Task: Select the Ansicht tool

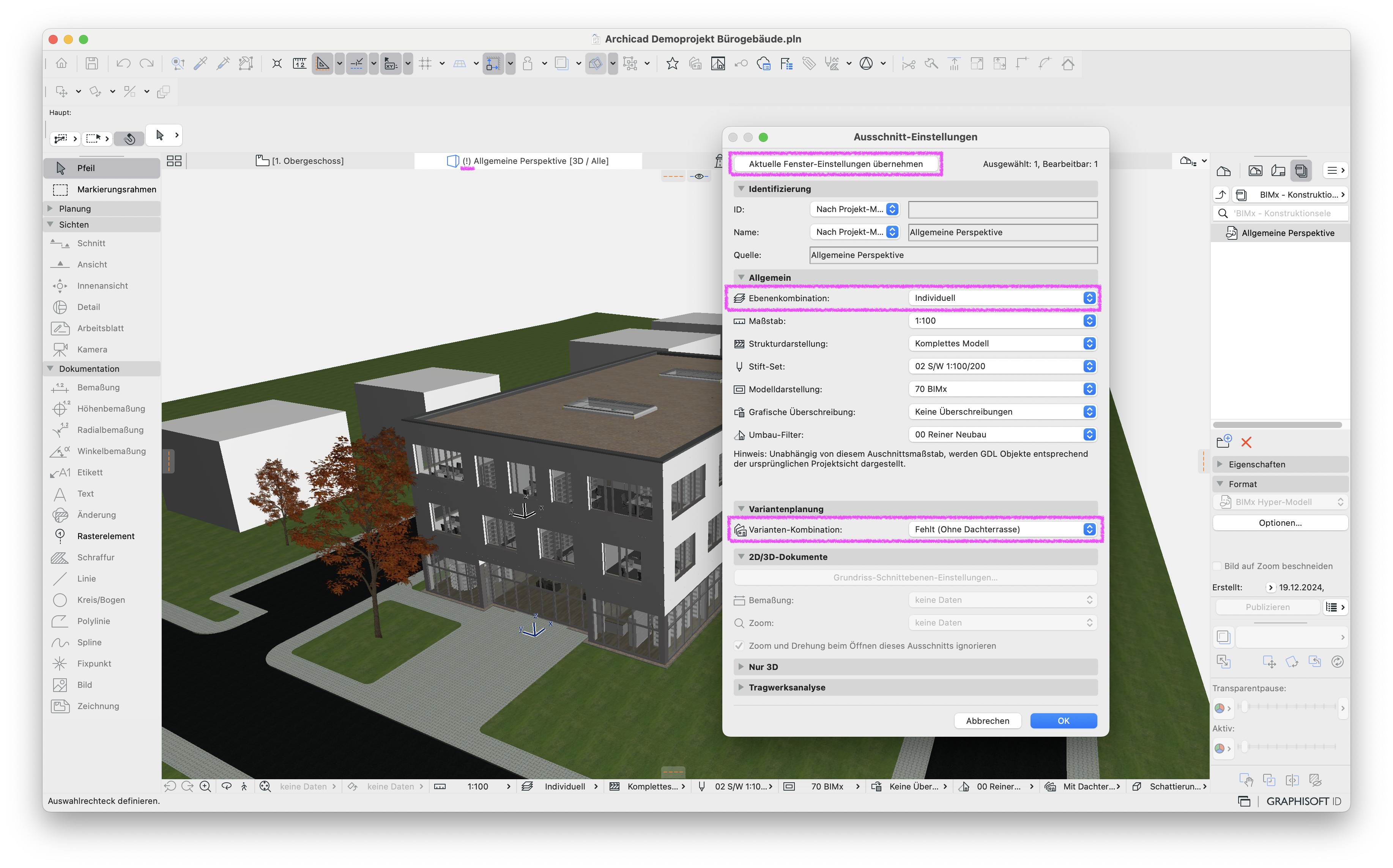Action: click(102, 265)
